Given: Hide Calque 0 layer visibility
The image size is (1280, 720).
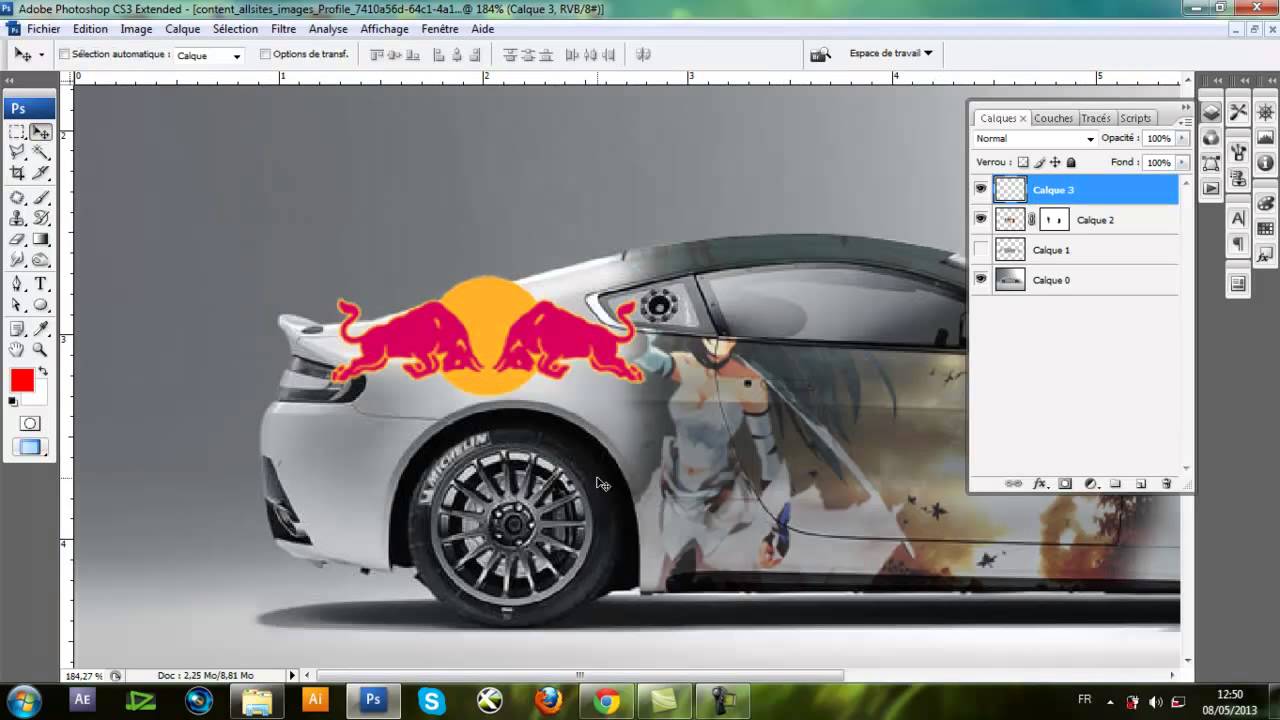Looking at the screenshot, I should point(981,280).
